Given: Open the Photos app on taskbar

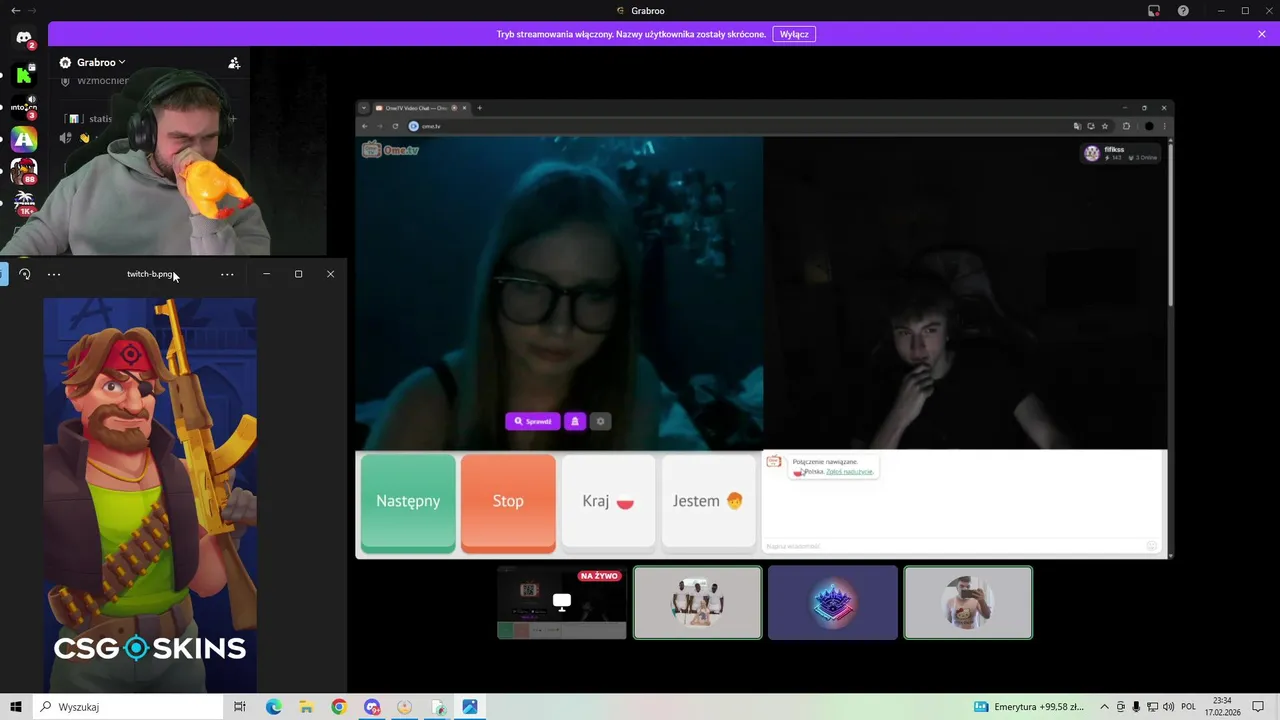Looking at the screenshot, I should point(470,707).
